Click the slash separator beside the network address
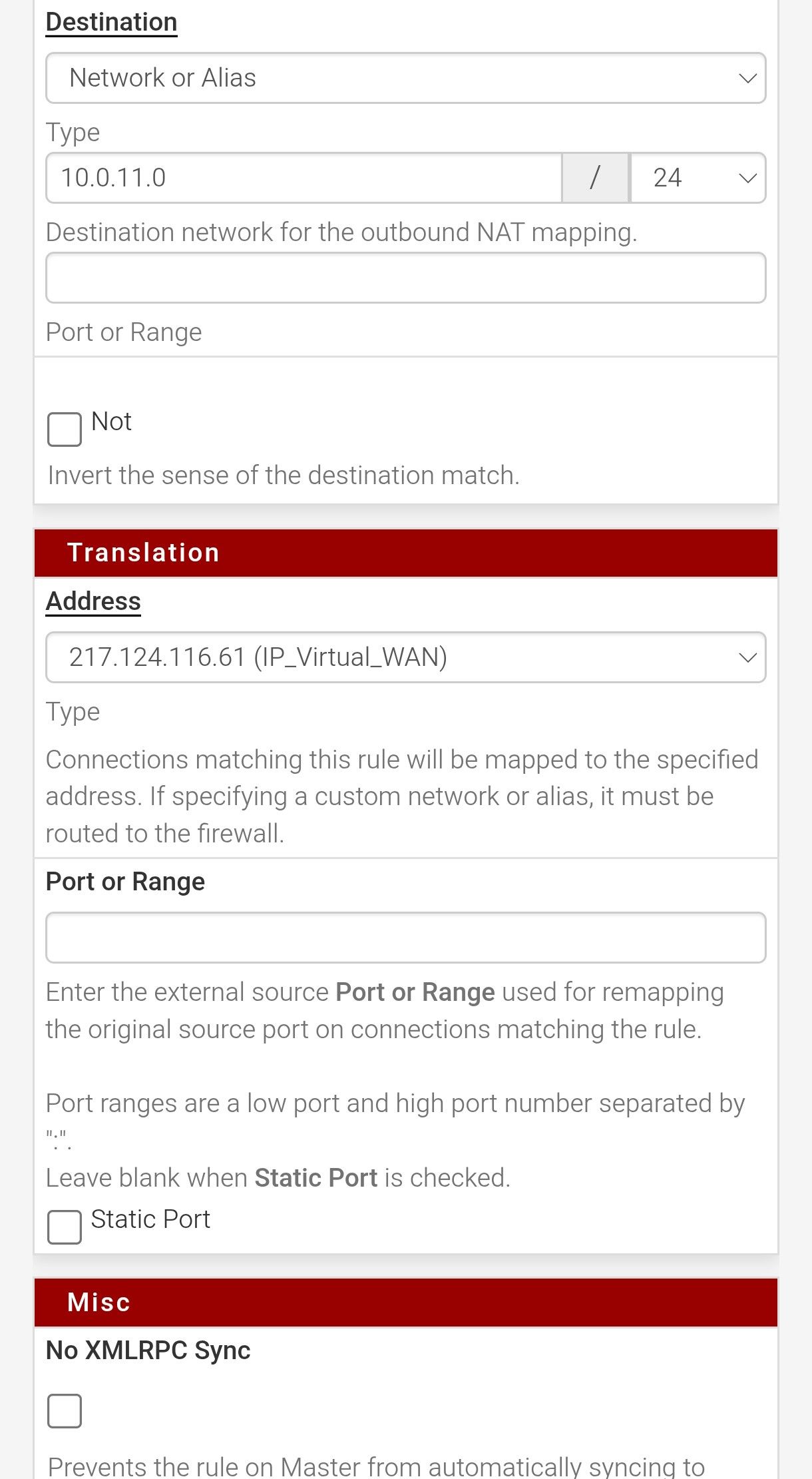This screenshot has width=812, height=1479. click(595, 178)
